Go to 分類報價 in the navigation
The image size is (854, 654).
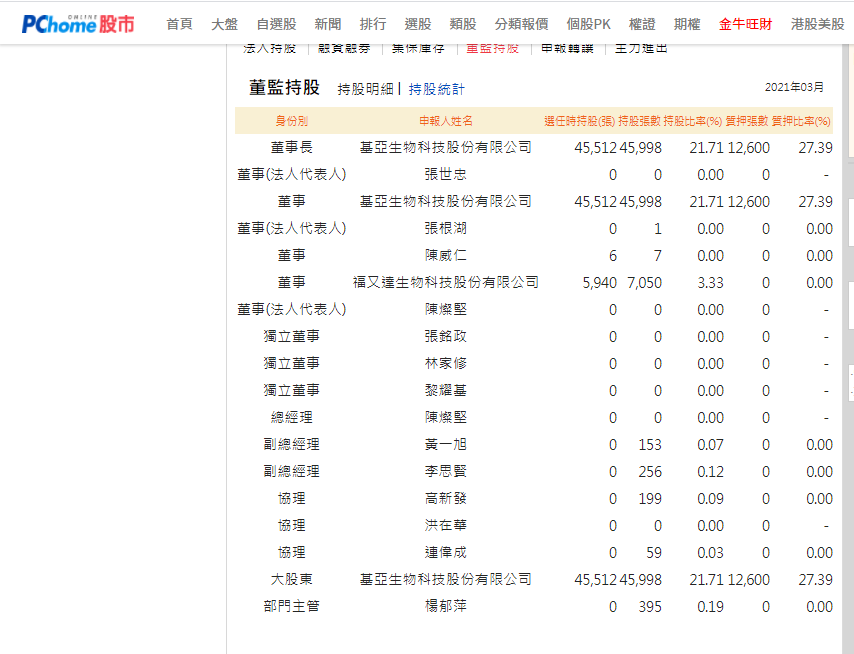pyautogui.click(x=521, y=24)
